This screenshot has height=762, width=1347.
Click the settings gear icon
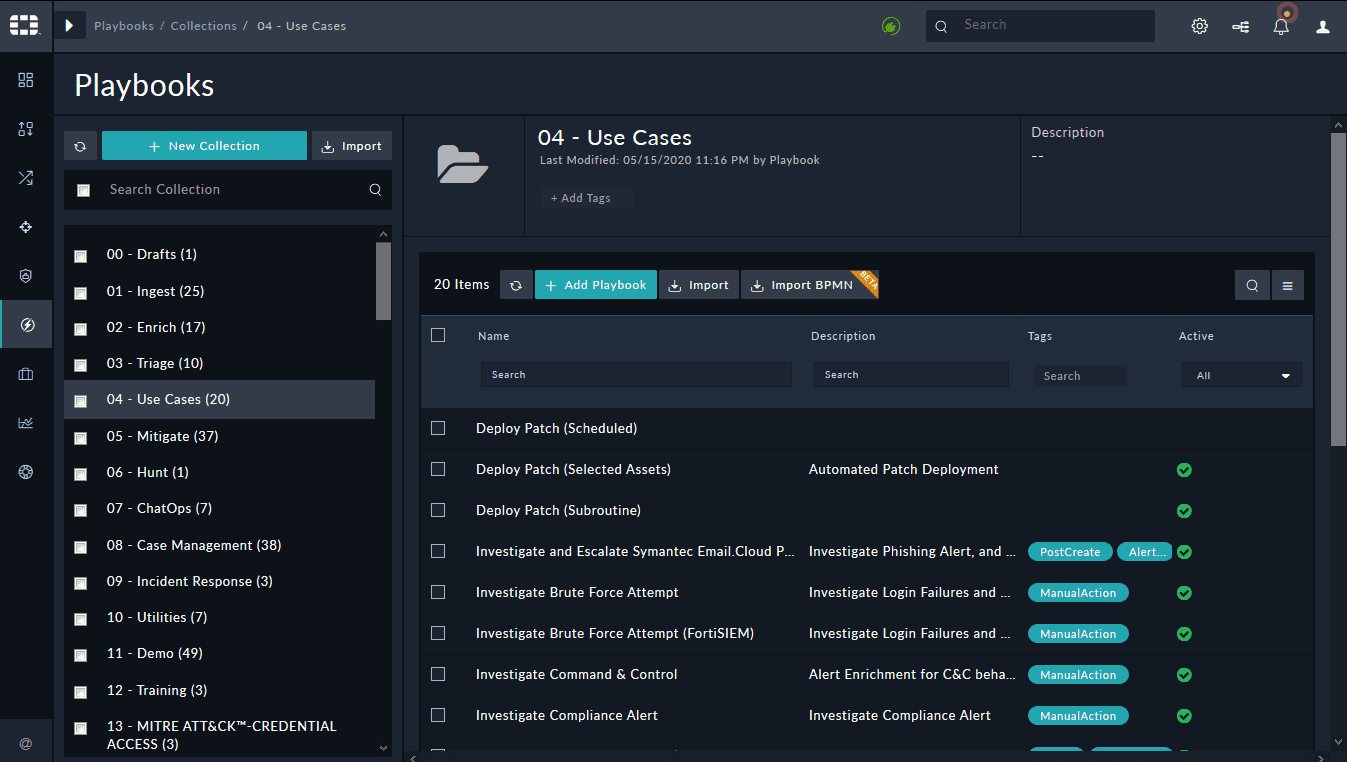tap(1200, 27)
